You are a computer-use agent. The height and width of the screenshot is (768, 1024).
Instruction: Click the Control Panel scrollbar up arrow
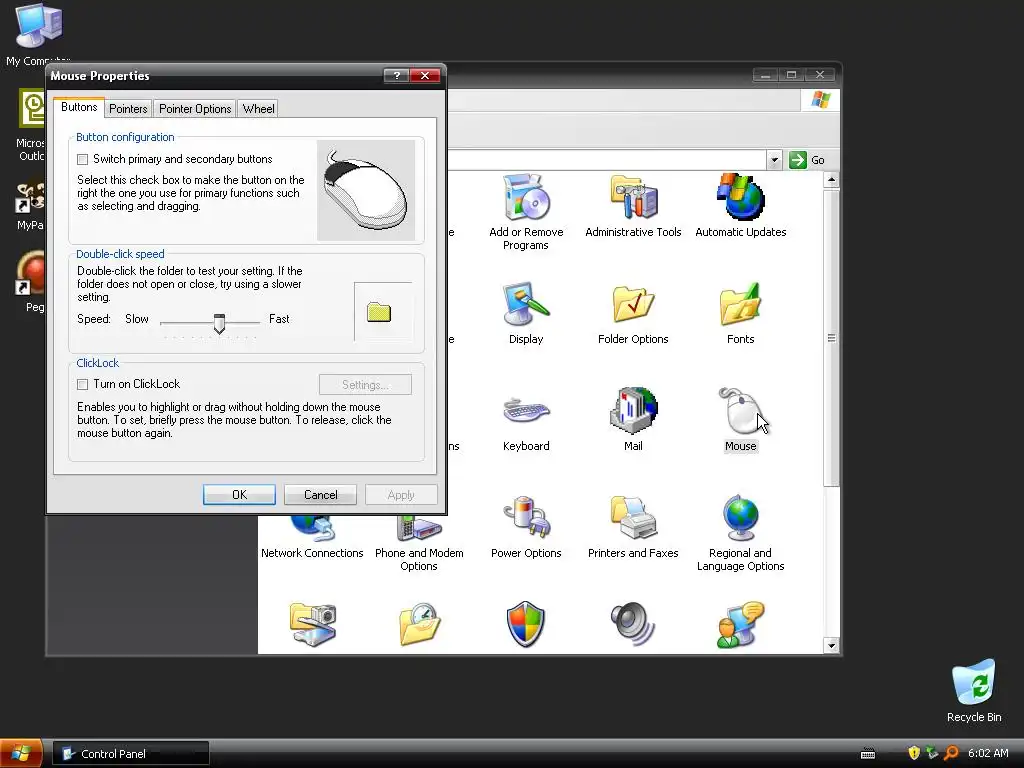[x=831, y=179]
